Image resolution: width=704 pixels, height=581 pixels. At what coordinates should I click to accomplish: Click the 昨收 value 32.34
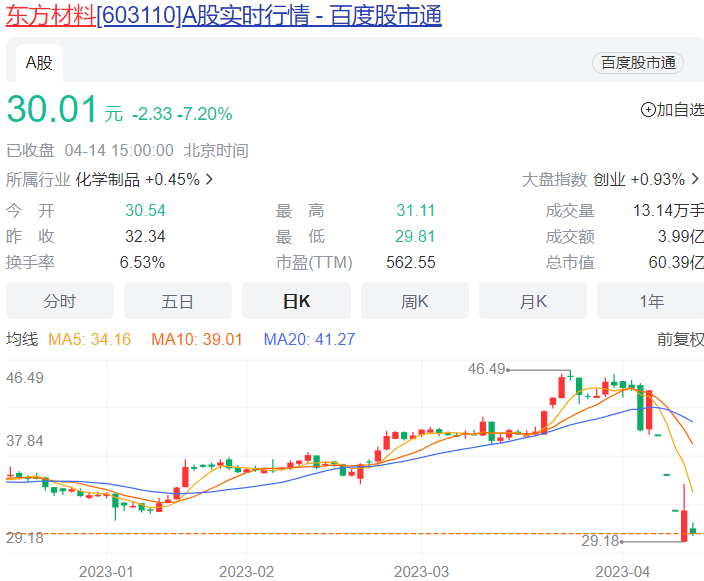[145, 236]
